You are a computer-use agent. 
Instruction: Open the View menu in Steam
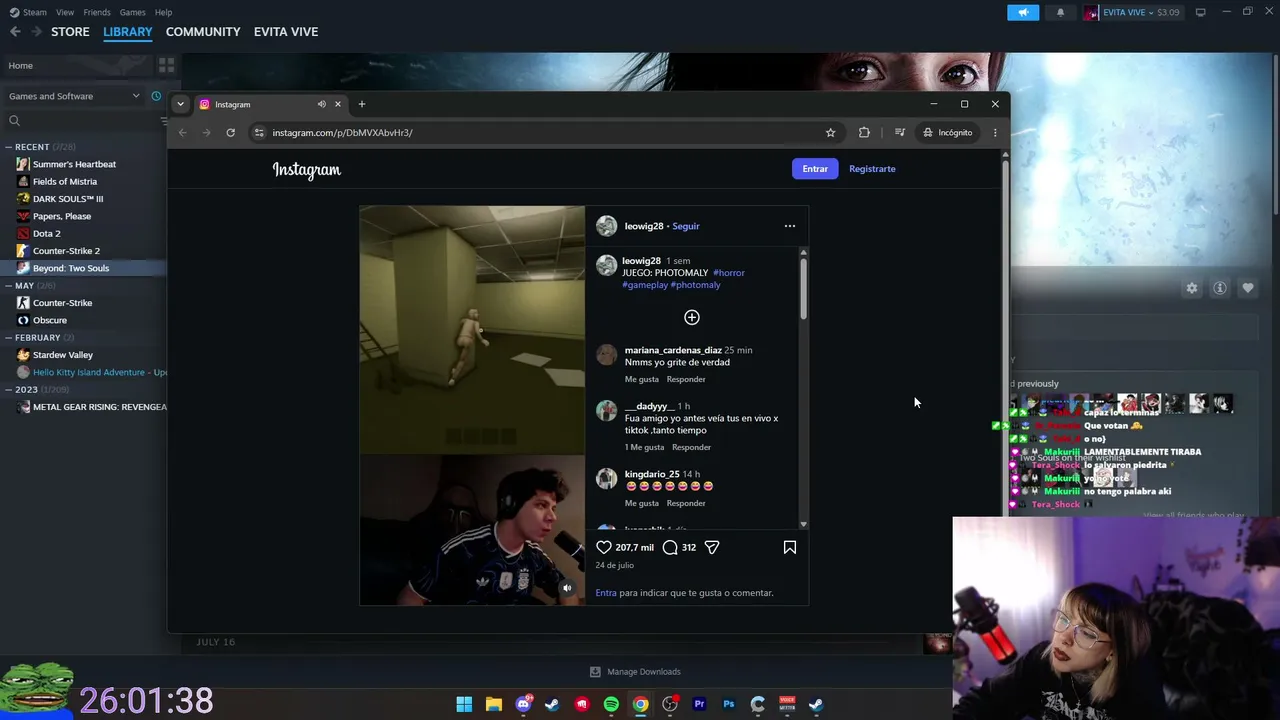[65, 12]
